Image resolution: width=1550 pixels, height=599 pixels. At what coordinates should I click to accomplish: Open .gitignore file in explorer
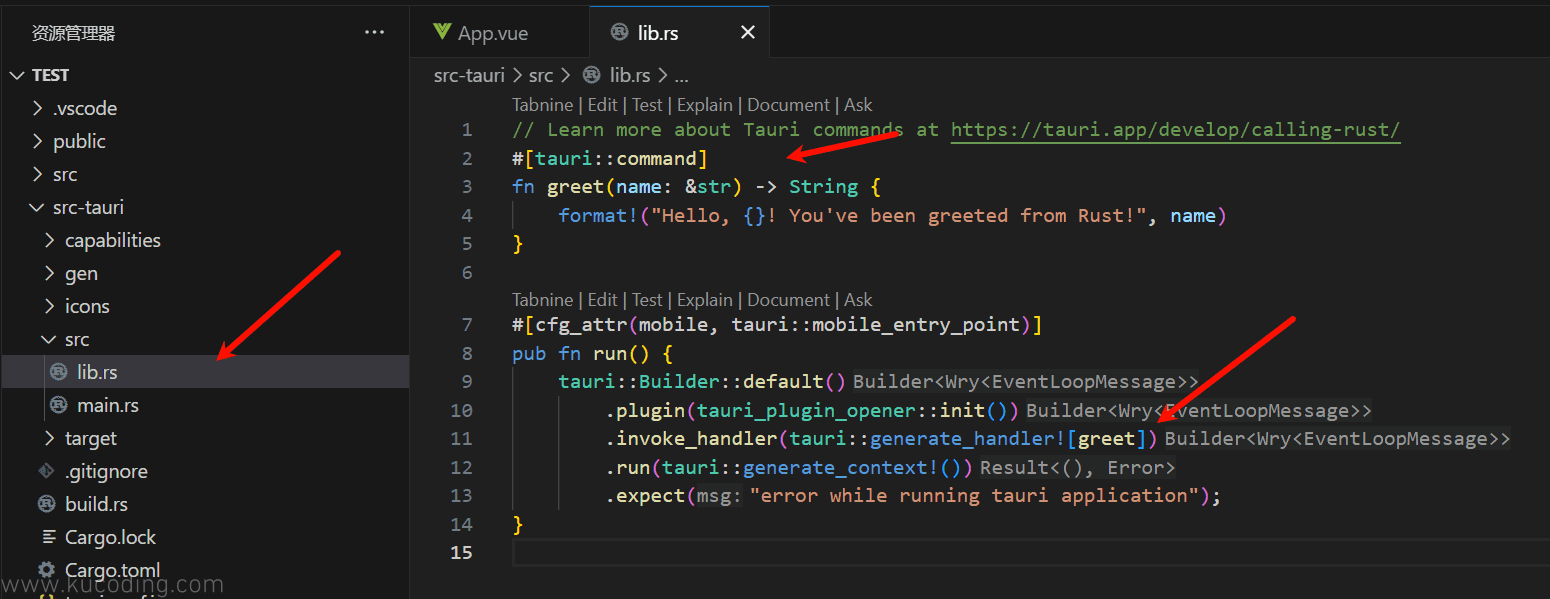204,471
